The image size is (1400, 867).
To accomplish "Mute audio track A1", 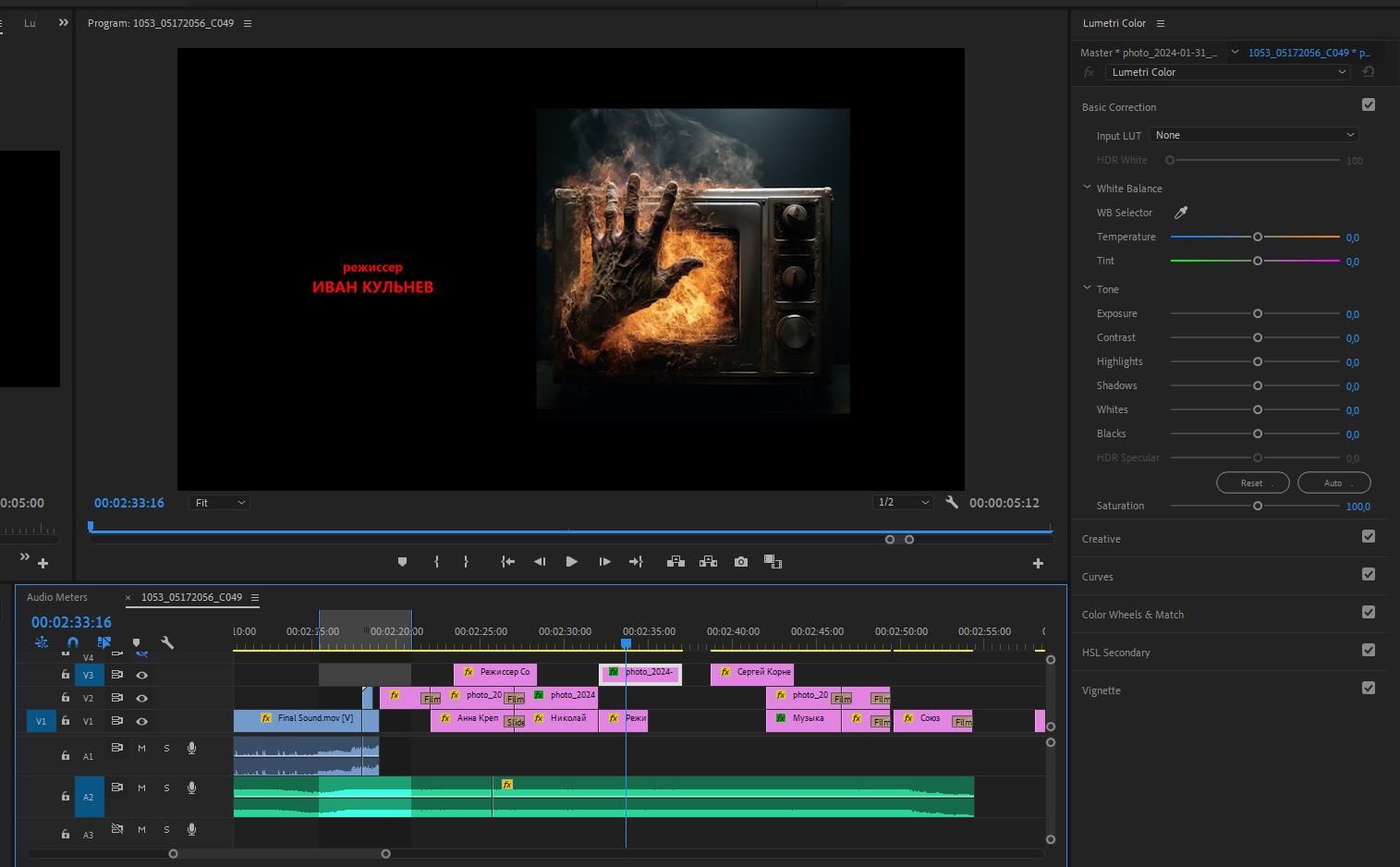I will coord(141,748).
